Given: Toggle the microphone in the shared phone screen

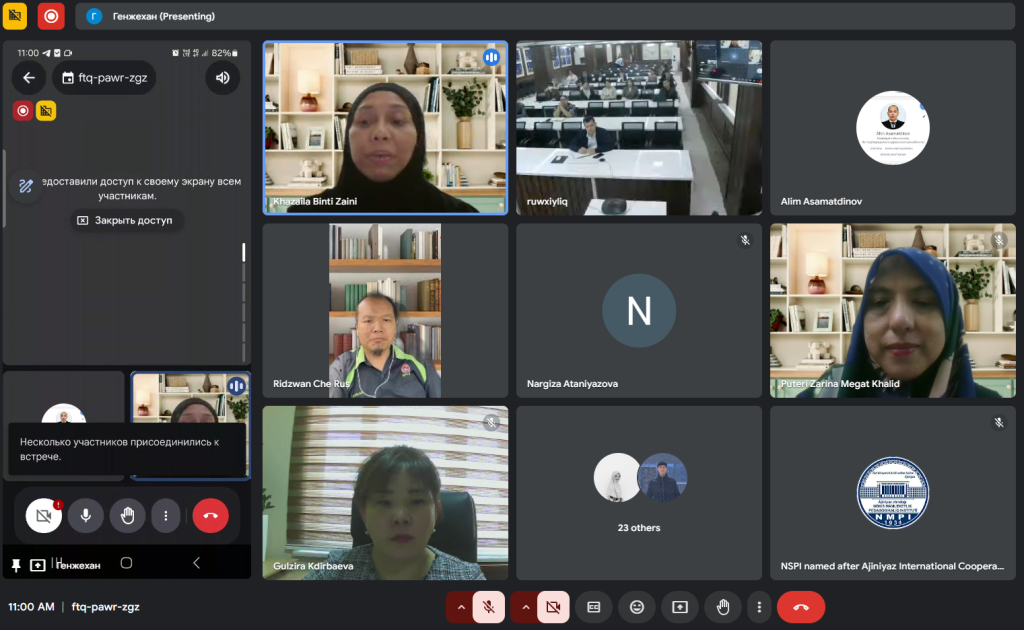Looking at the screenshot, I should point(85,516).
